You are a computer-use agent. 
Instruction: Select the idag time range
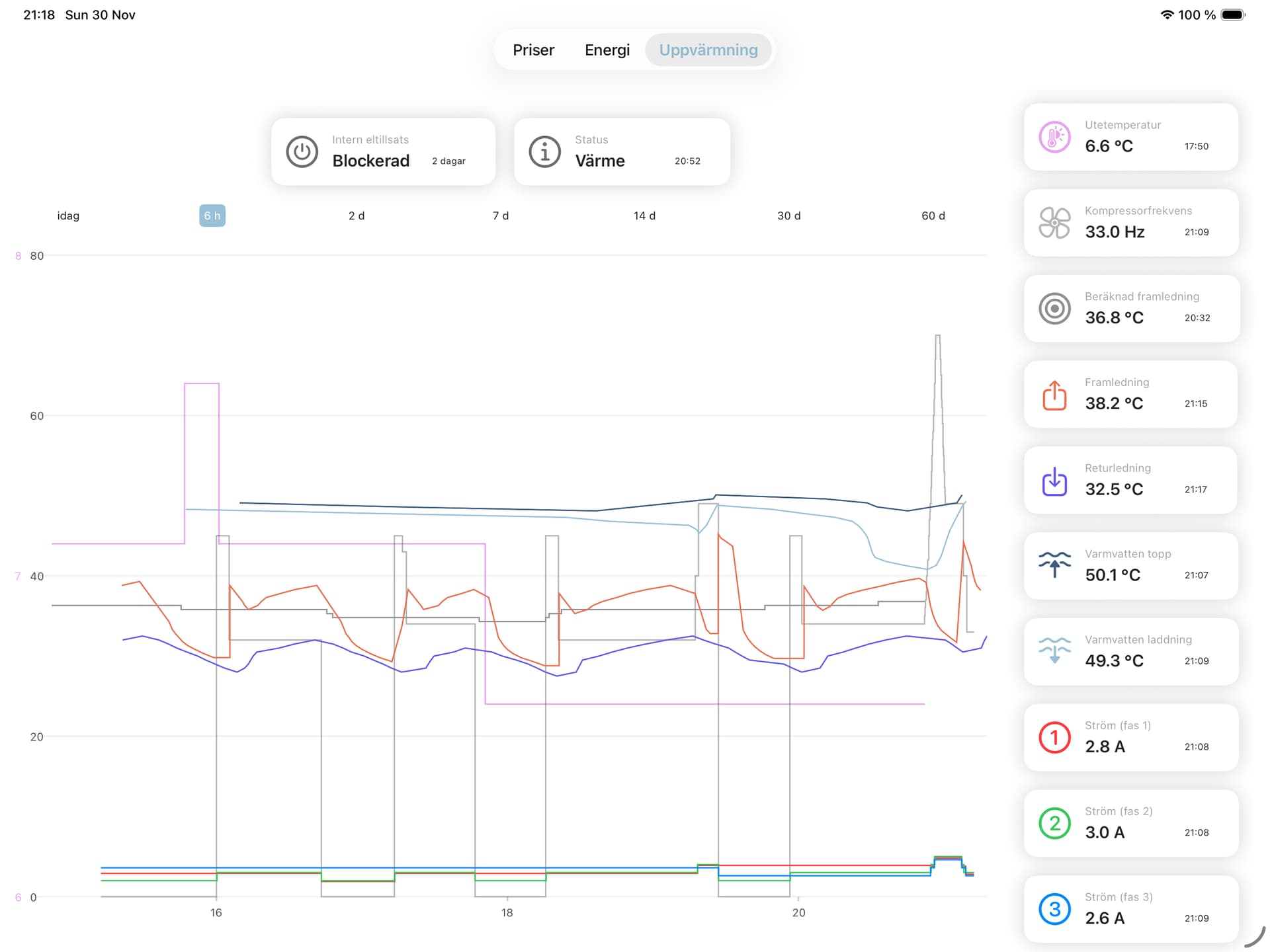tap(68, 216)
